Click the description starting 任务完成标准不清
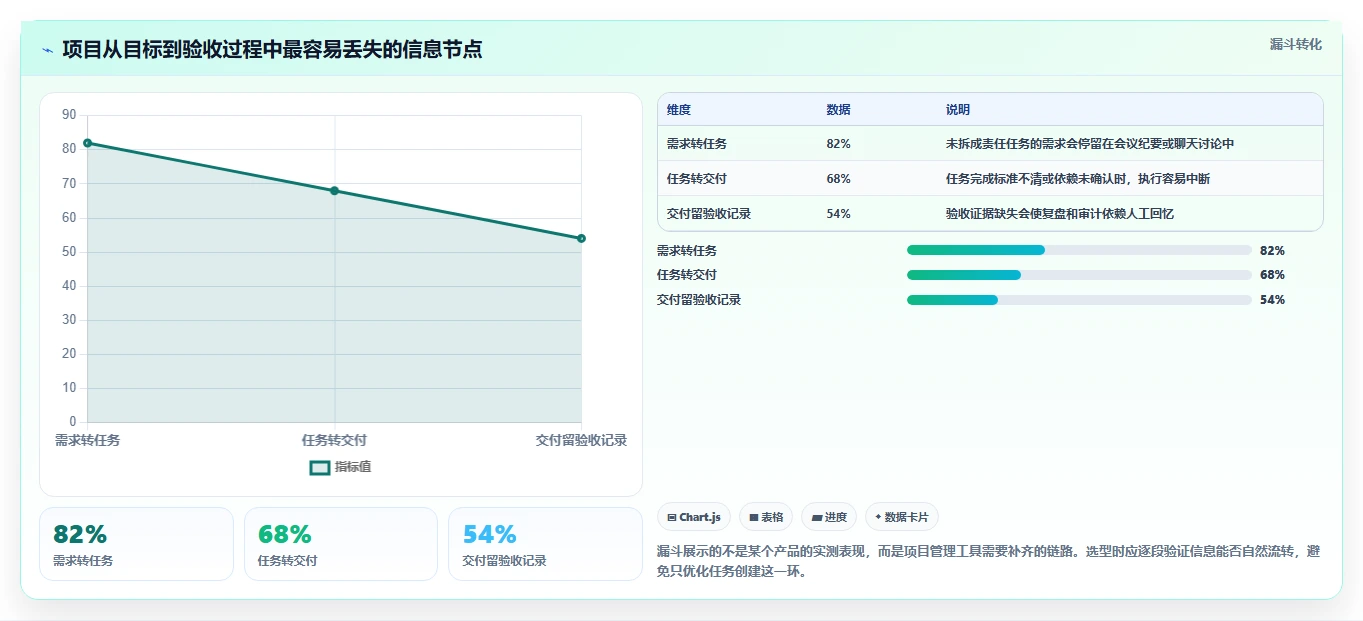The height and width of the screenshot is (621, 1363). [x=1078, y=179]
